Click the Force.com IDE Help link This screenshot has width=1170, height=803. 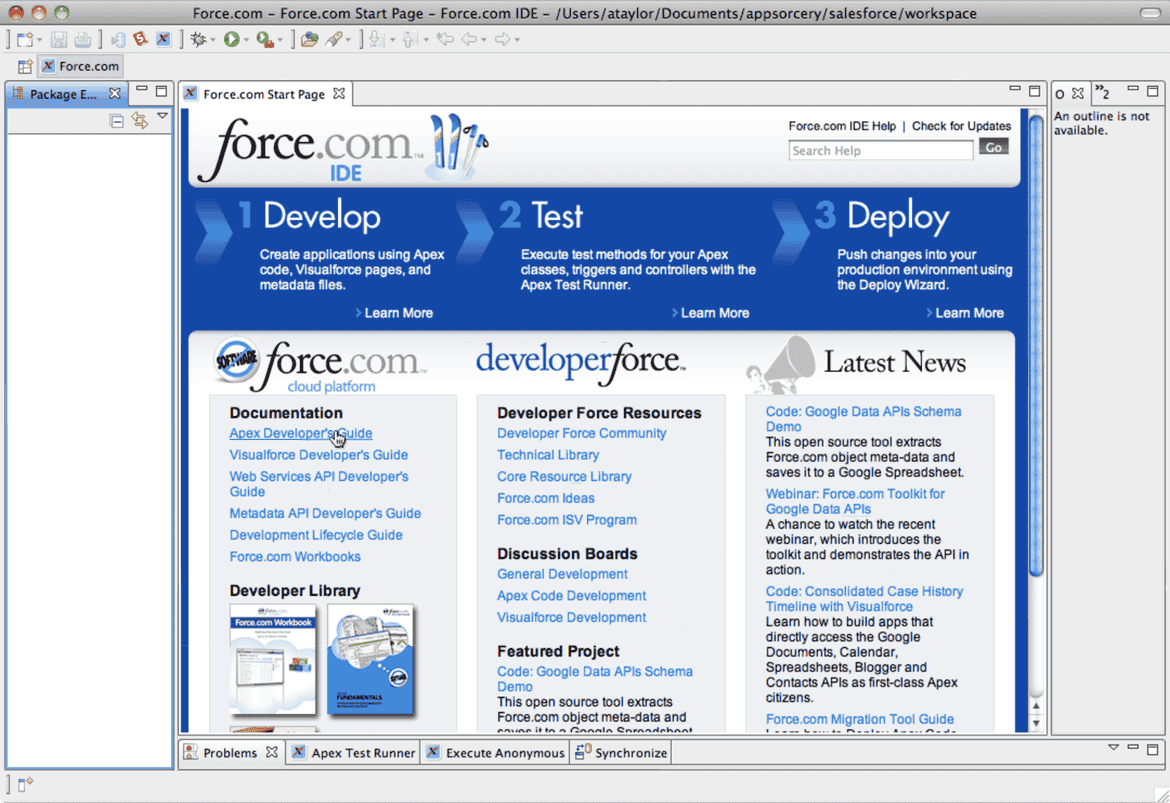tap(842, 126)
